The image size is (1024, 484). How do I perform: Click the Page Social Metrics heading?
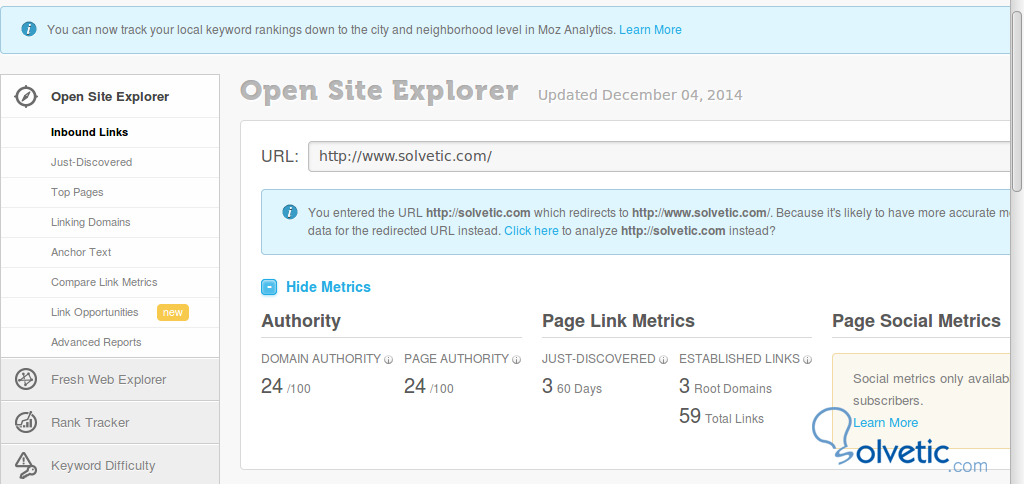coord(916,321)
